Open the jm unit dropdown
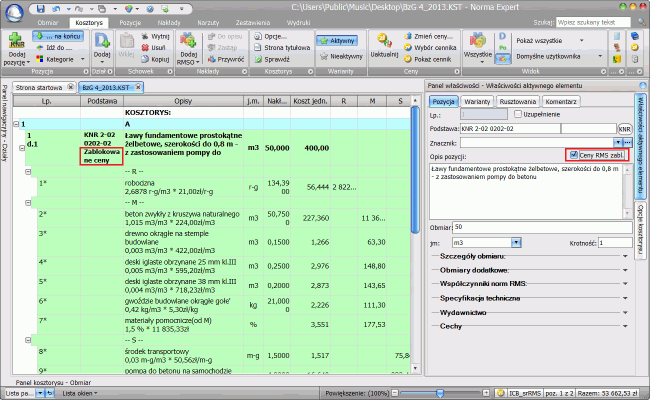Viewport: 650px width, 400px height. tap(516, 242)
